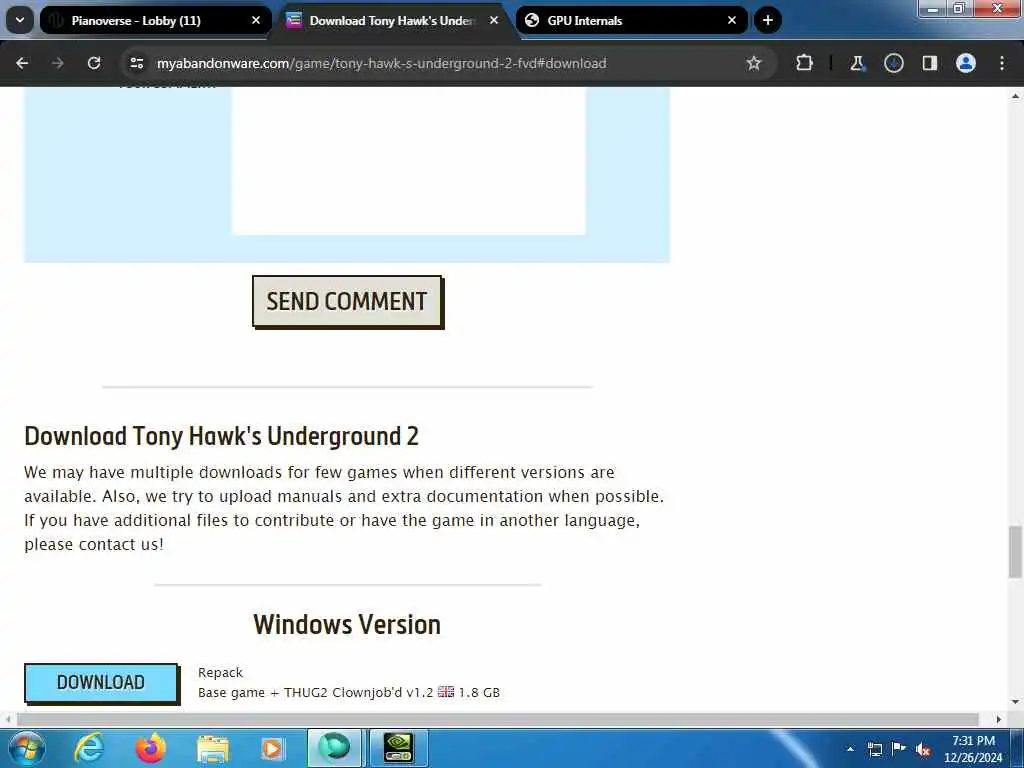Image resolution: width=1024 pixels, height=768 pixels.
Task: Bookmark this page with the star
Action: coord(754,63)
